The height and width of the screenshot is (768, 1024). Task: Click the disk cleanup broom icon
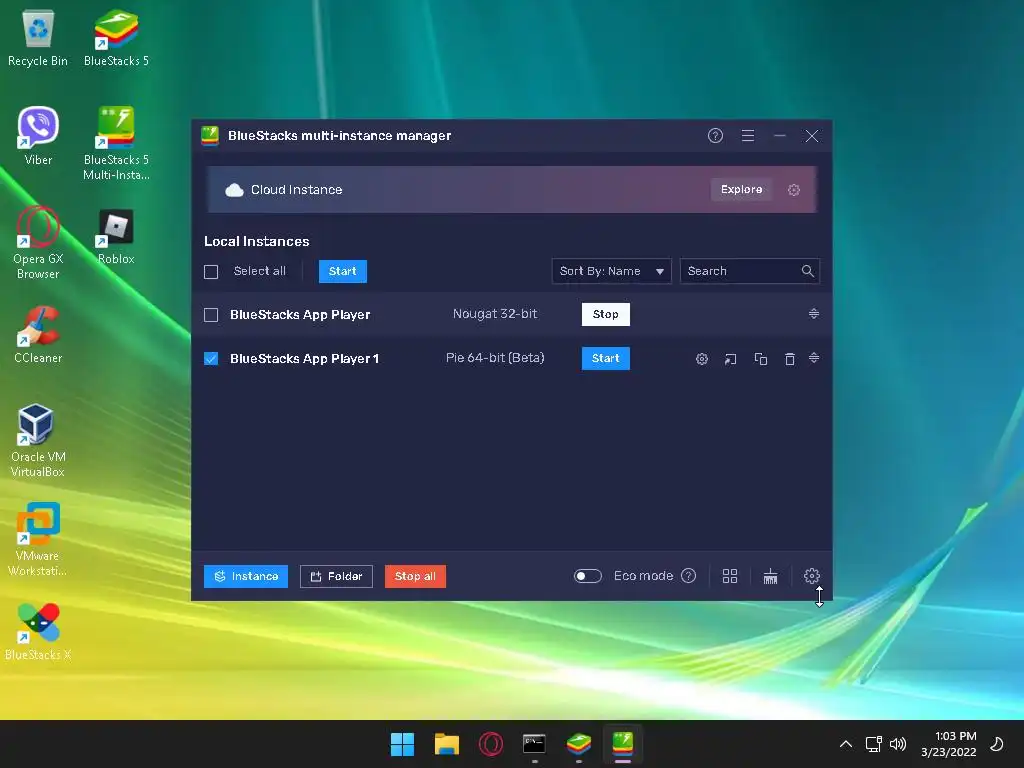tap(771, 576)
